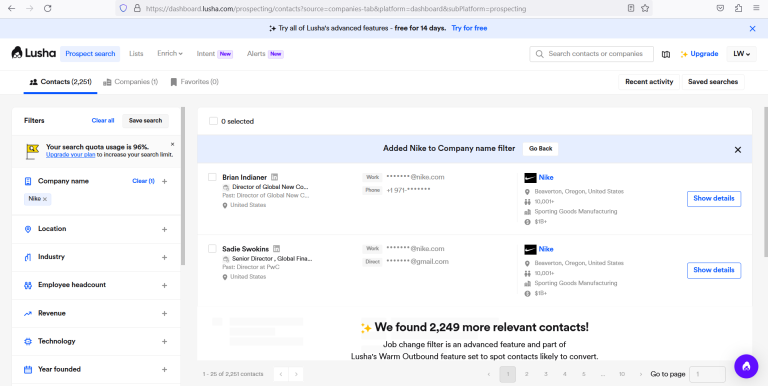Show details for Brian Indianer

tap(714, 199)
